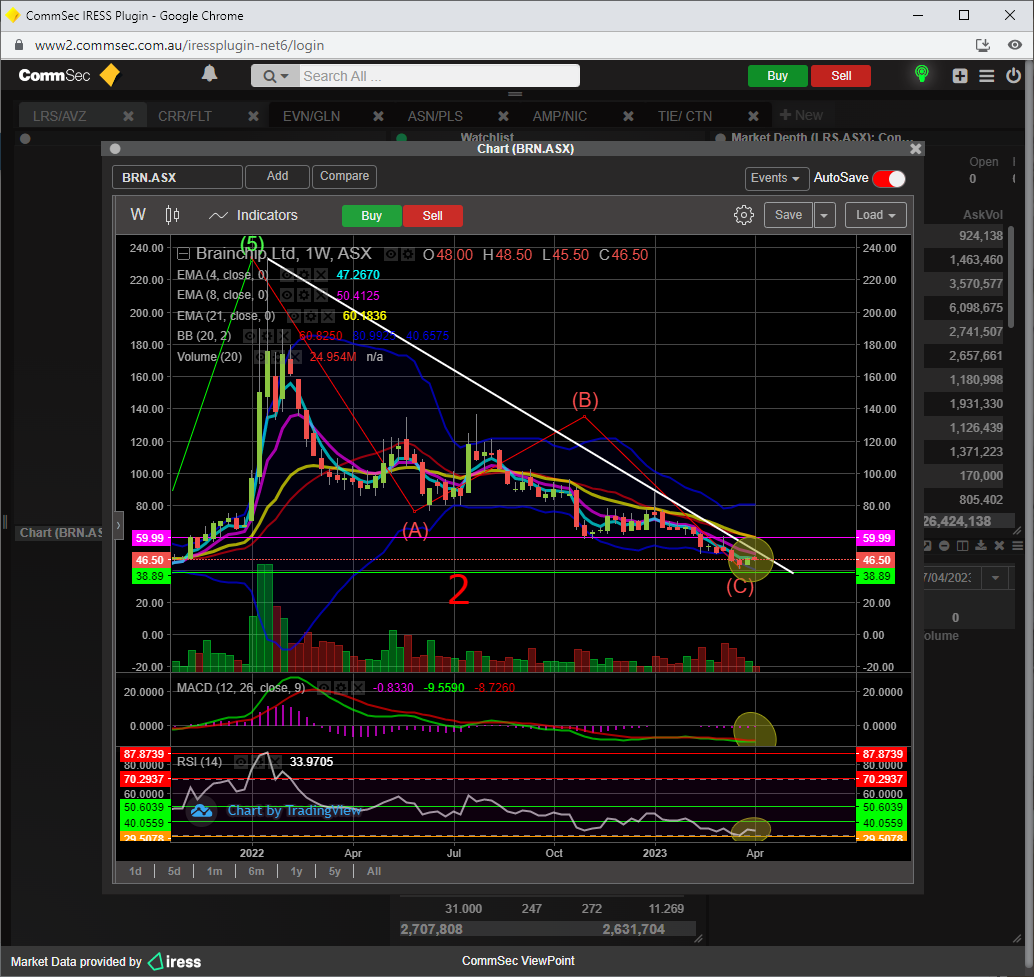Expand the Load dropdown menu

(x=875, y=215)
